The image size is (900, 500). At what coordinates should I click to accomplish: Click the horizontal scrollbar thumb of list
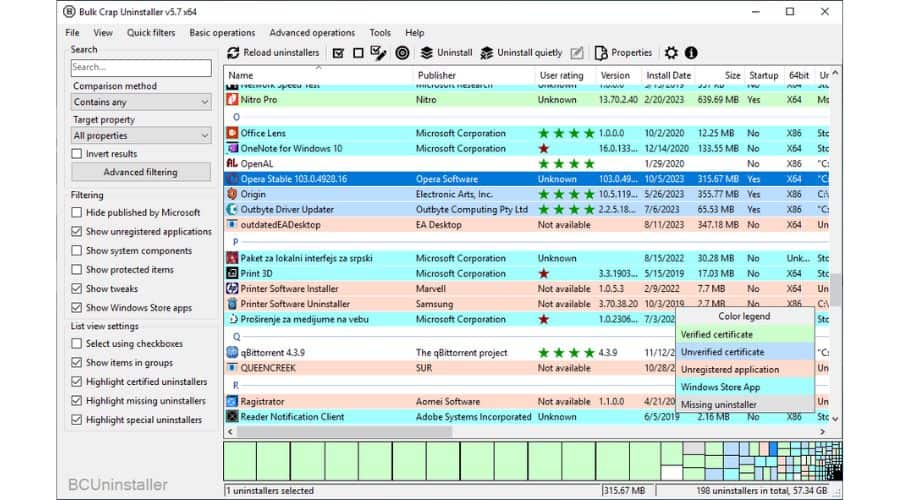pyautogui.click(x=344, y=431)
